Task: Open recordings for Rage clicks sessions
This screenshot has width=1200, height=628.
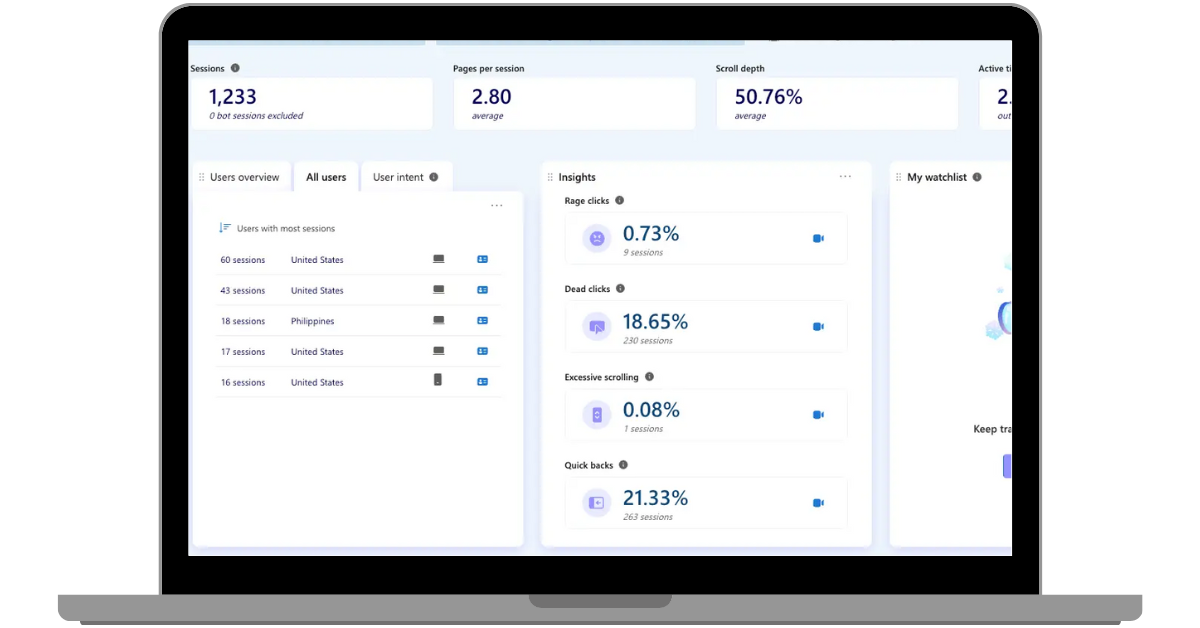Action: click(818, 239)
